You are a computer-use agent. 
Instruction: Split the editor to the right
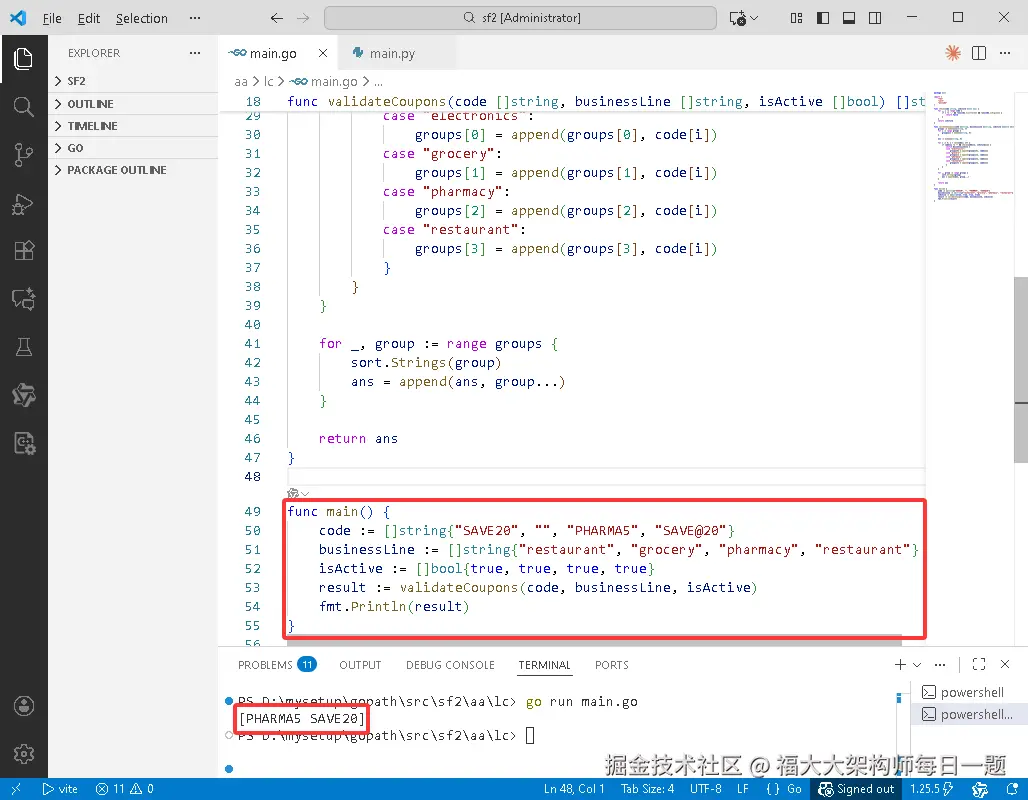click(979, 53)
